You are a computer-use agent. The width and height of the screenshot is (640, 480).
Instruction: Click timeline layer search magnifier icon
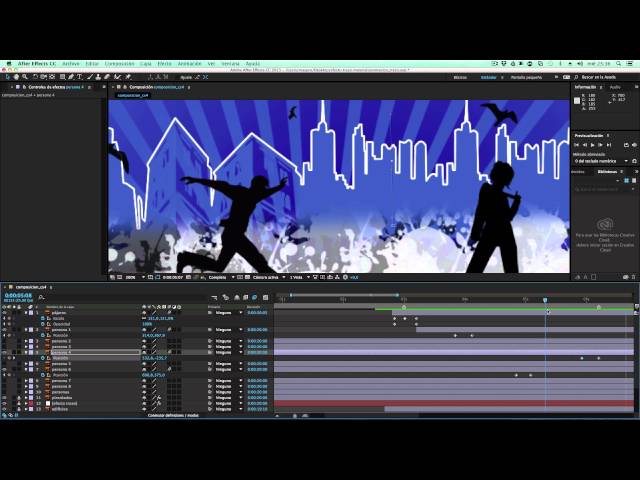(x=41, y=298)
